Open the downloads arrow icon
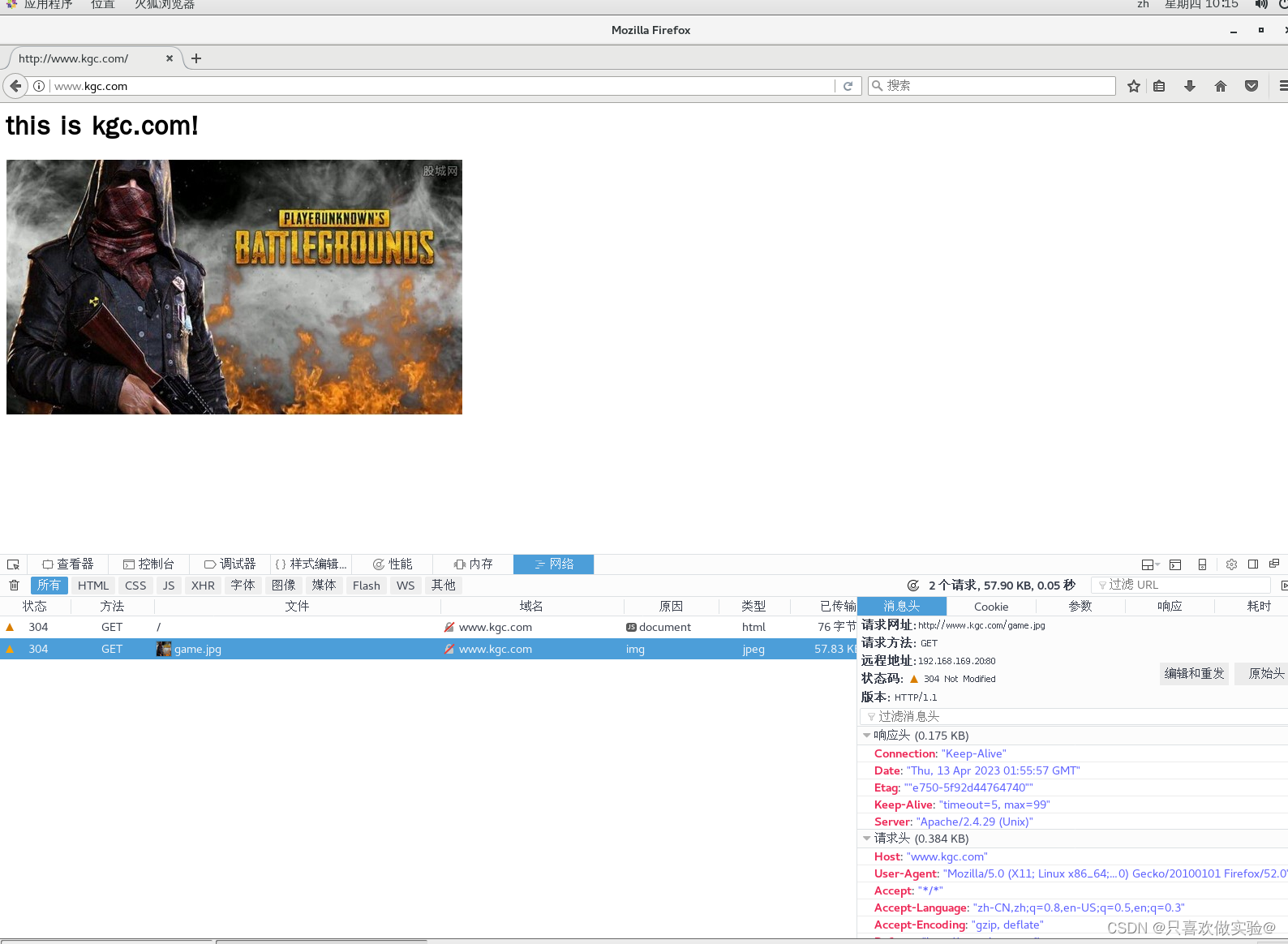The height and width of the screenshot is (944, 1288). pyautogui.click(x=1190, y=86)
